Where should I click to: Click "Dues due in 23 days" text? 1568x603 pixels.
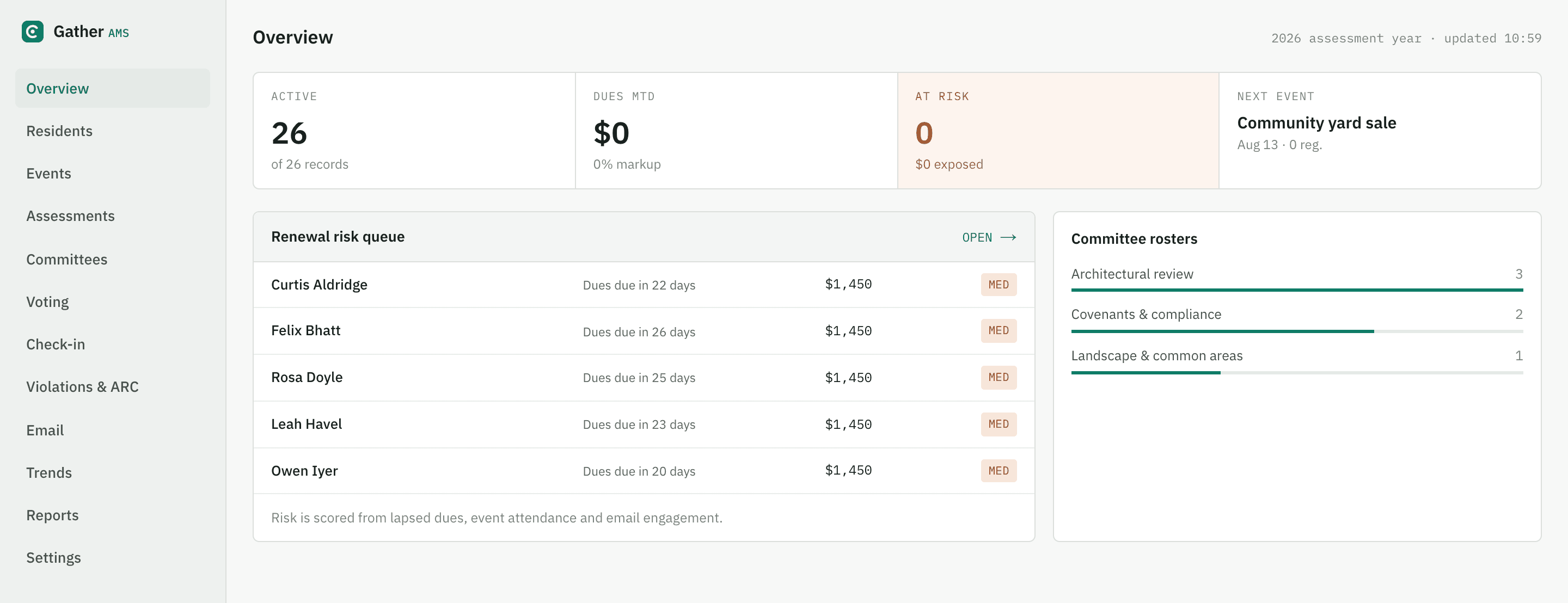[x=639, y=424]
